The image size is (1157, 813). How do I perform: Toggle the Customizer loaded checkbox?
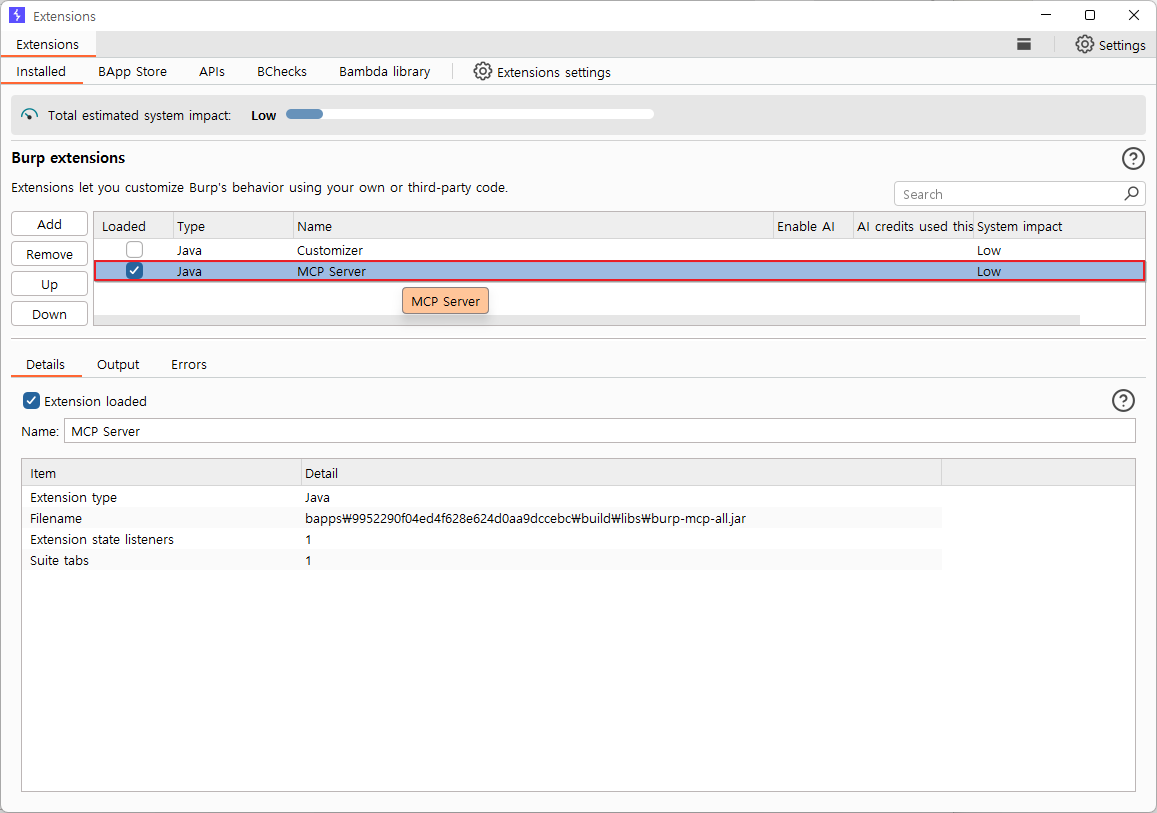click(x=134, y=249)
